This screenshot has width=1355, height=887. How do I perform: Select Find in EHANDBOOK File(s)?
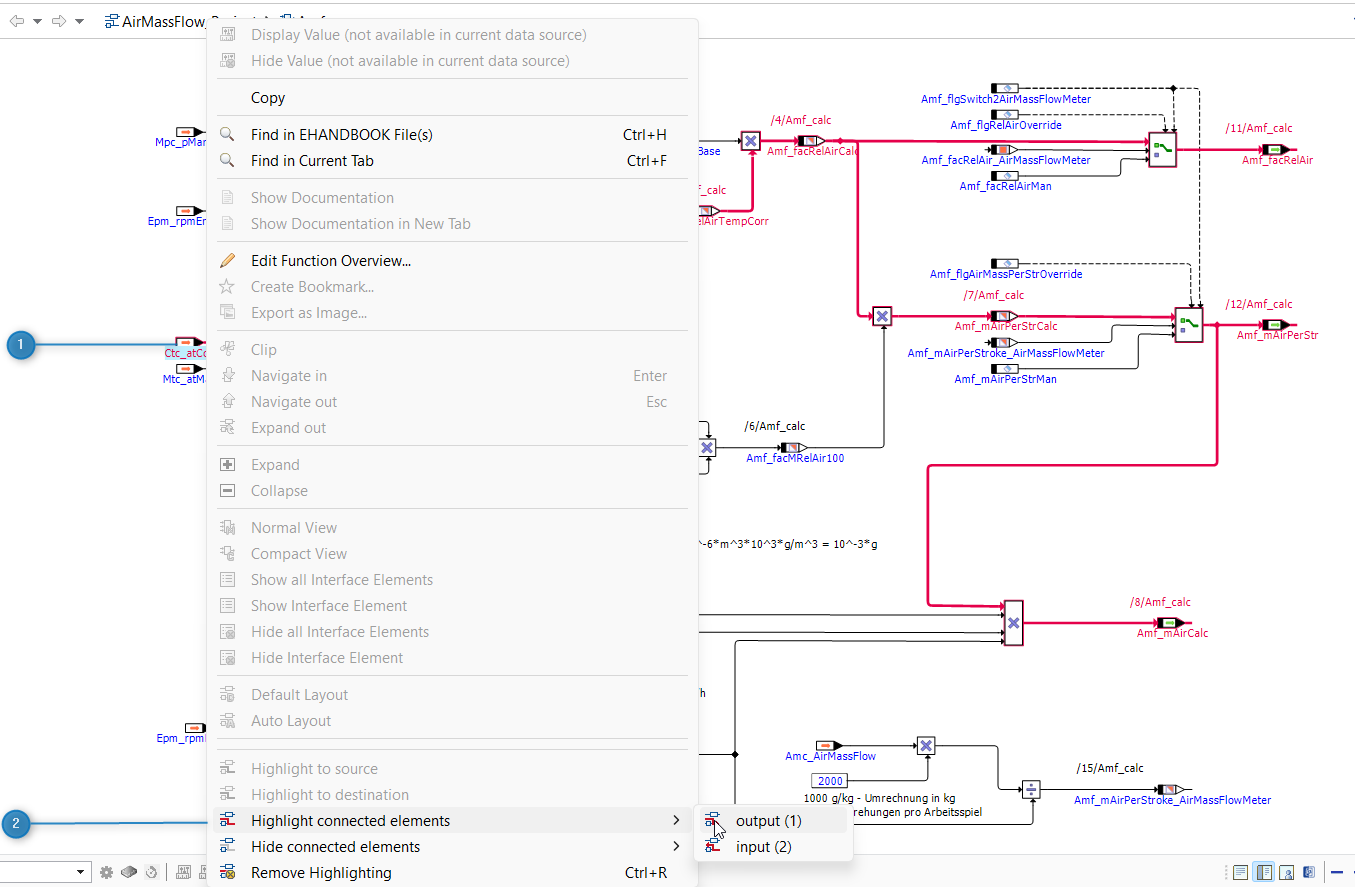(341, 135)
